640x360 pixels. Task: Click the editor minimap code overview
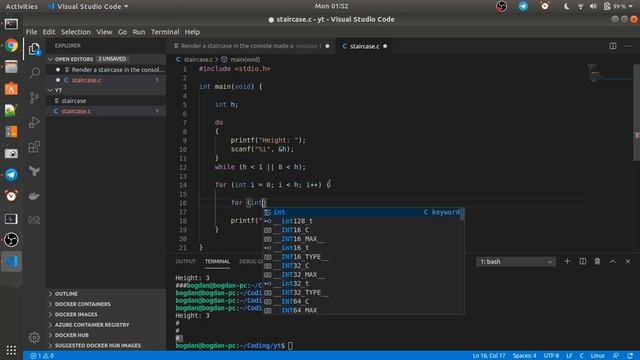608,73
